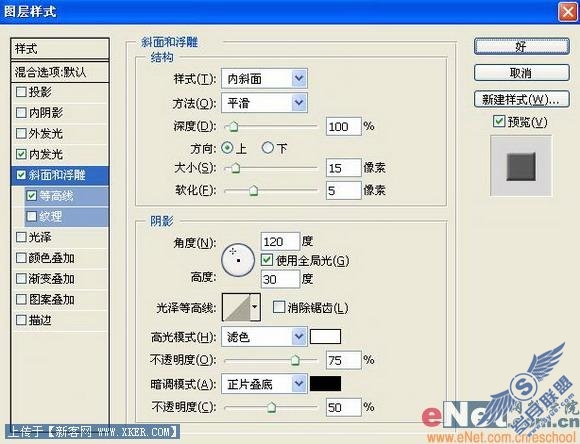This screenshot has width=580, height=444.
Task: Uncheck the 内发光 inner glow checkbox
Action: click(21, 154)
